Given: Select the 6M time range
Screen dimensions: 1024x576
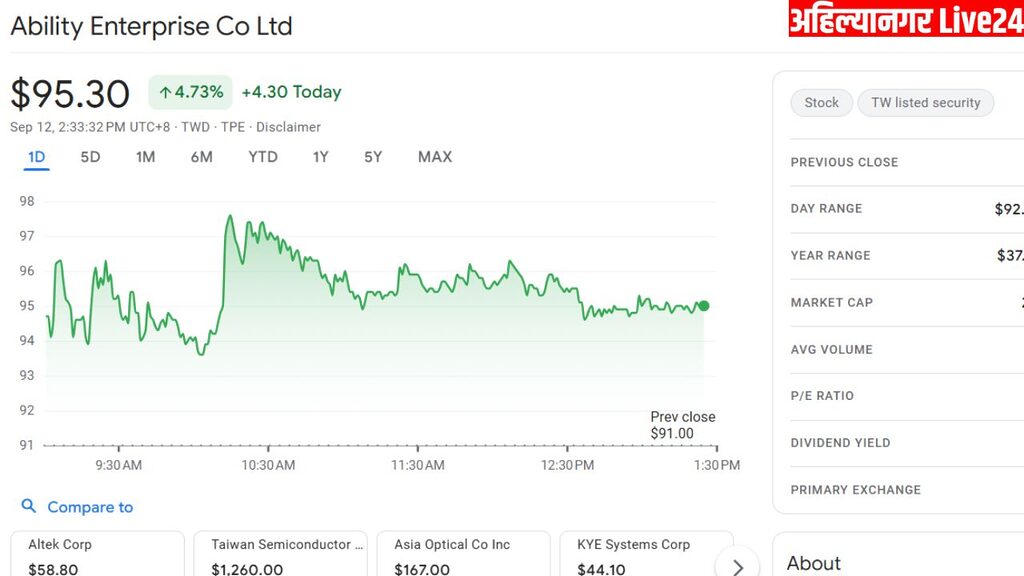Looking at the screenshot, I should pos(201,157).
